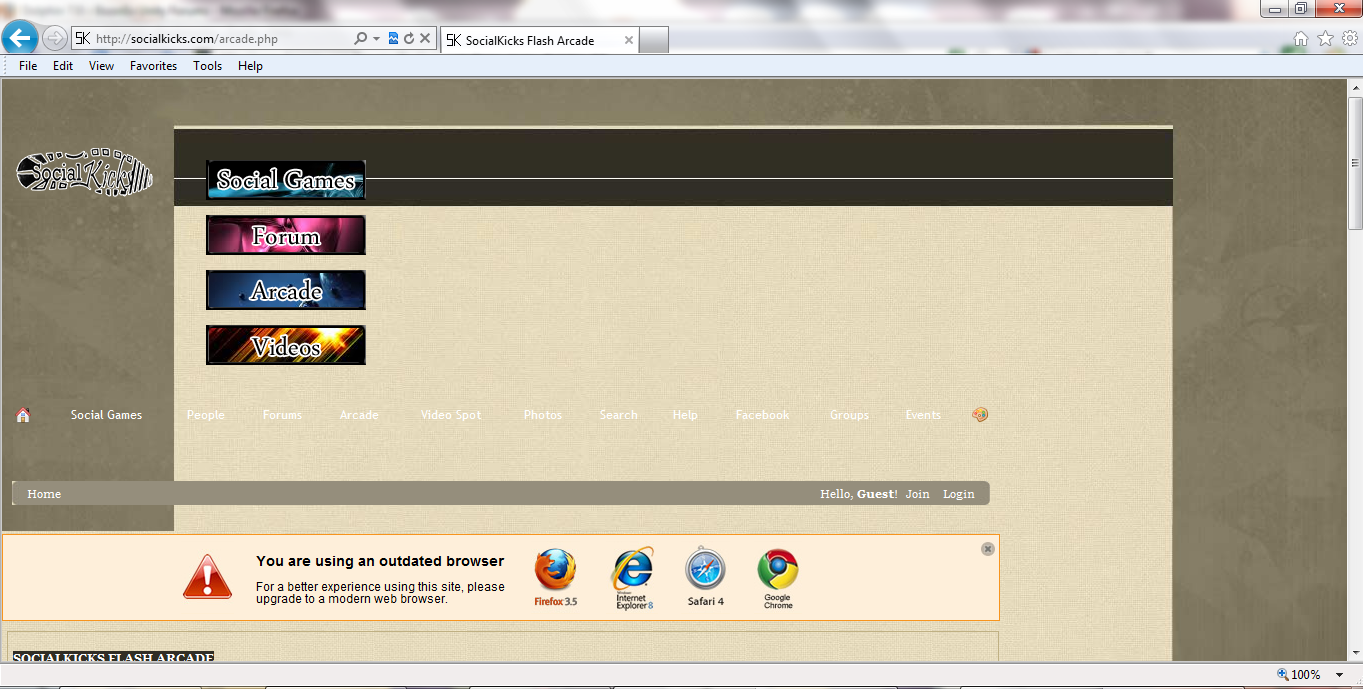Open the browser Tools gear icon
Screen dimensions: 1363x689
(x=1349, y=39)
